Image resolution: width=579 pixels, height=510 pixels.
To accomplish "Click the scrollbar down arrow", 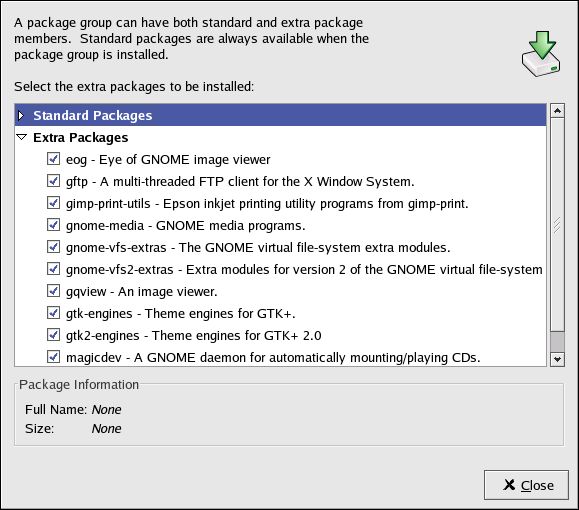I will tap(557, 359).
